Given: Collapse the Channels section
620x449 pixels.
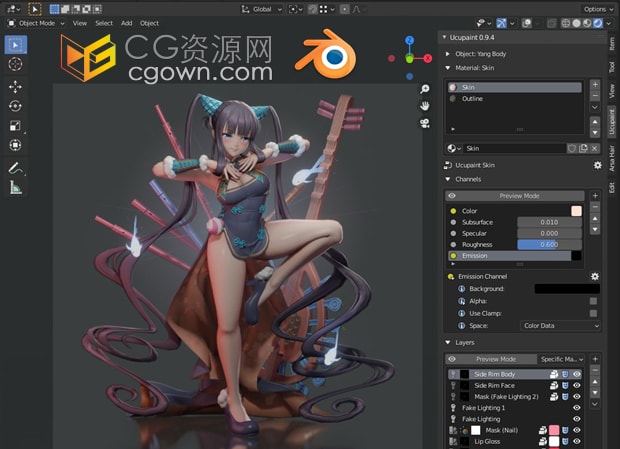Looking at the screenshot, I should tap(448, 179).
